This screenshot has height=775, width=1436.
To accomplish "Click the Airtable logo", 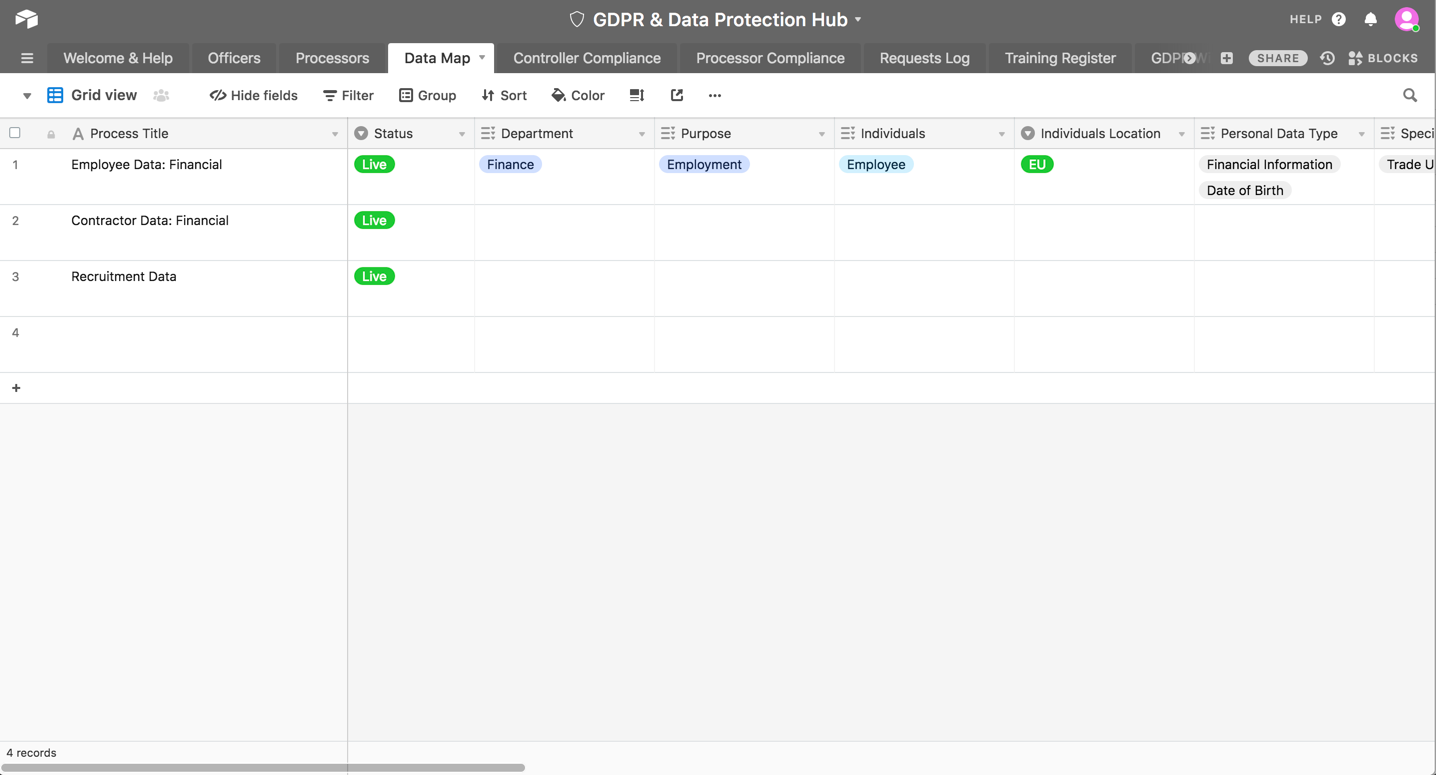I will point(25,18).
